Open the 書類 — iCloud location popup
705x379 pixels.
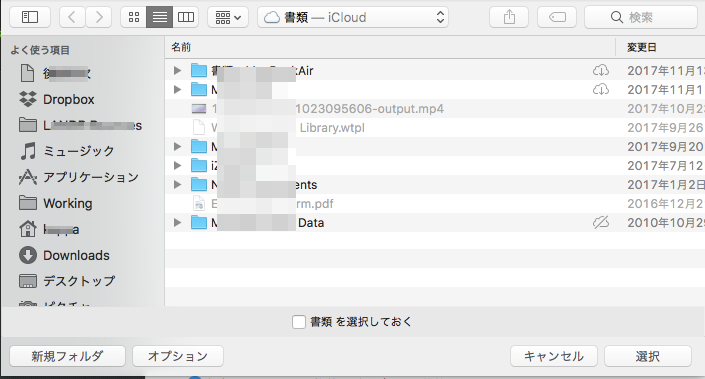tap(353, 17)
